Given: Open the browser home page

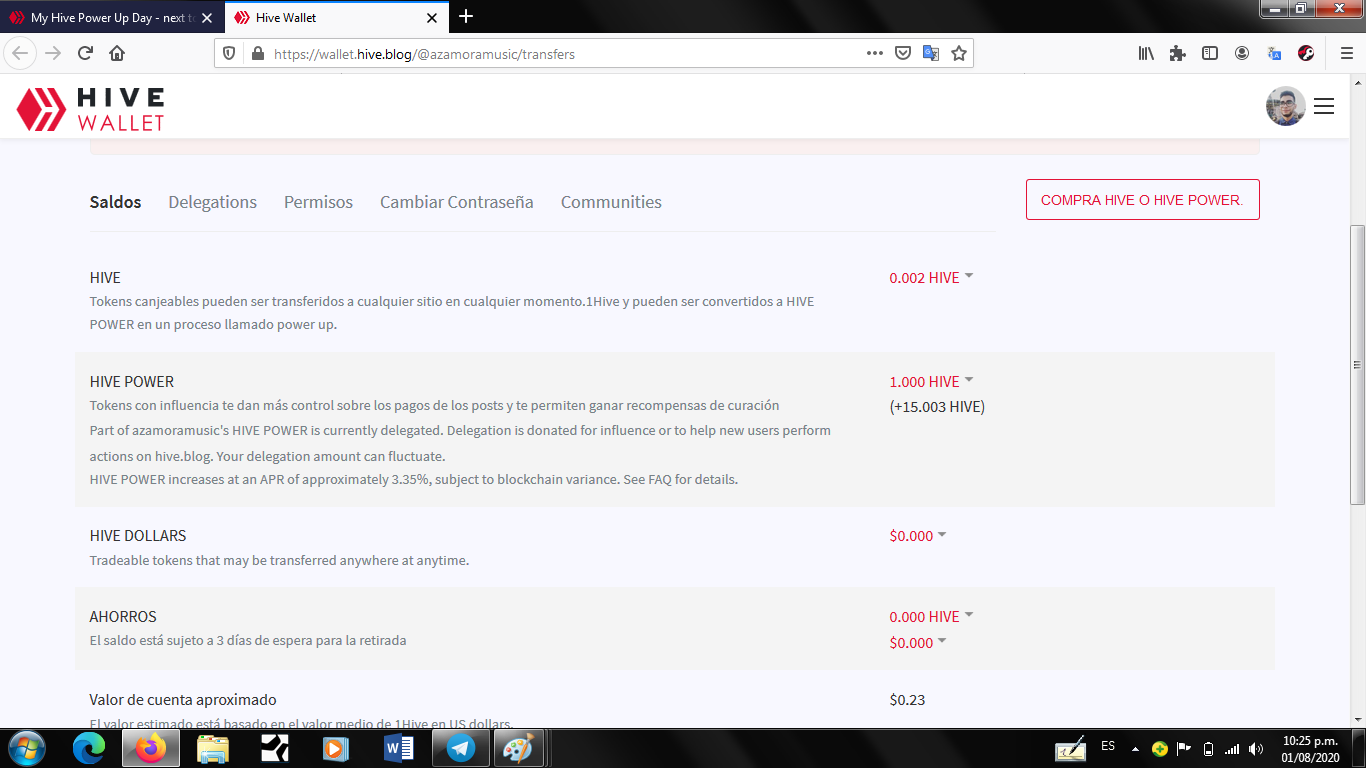Looking at the screenshot, I should (117, 53).
